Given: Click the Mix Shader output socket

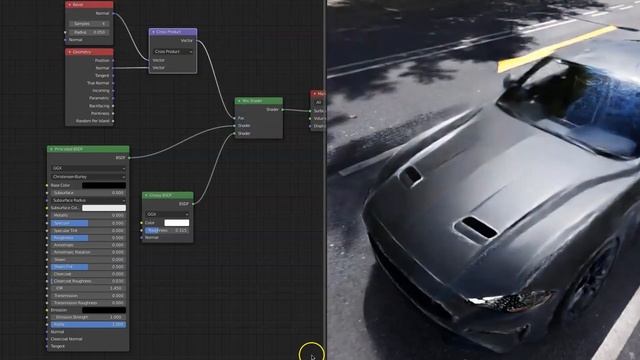Looking at the screenshot, I should coord(282,109).
